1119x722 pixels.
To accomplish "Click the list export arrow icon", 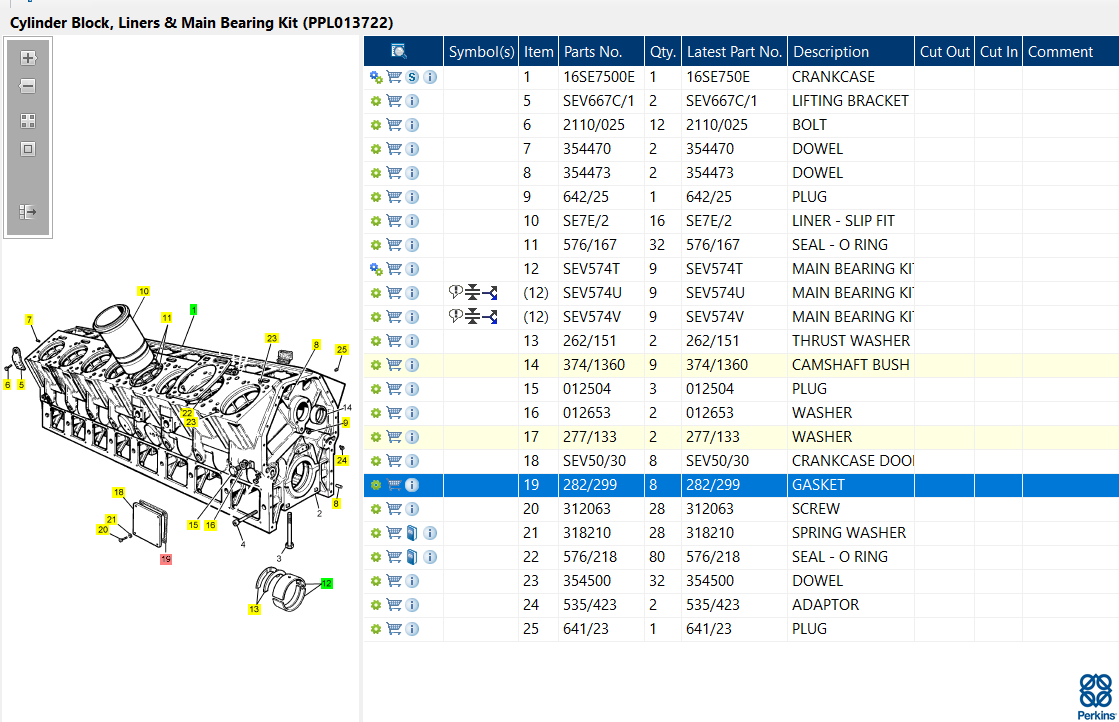I will (x=28, y=212).
